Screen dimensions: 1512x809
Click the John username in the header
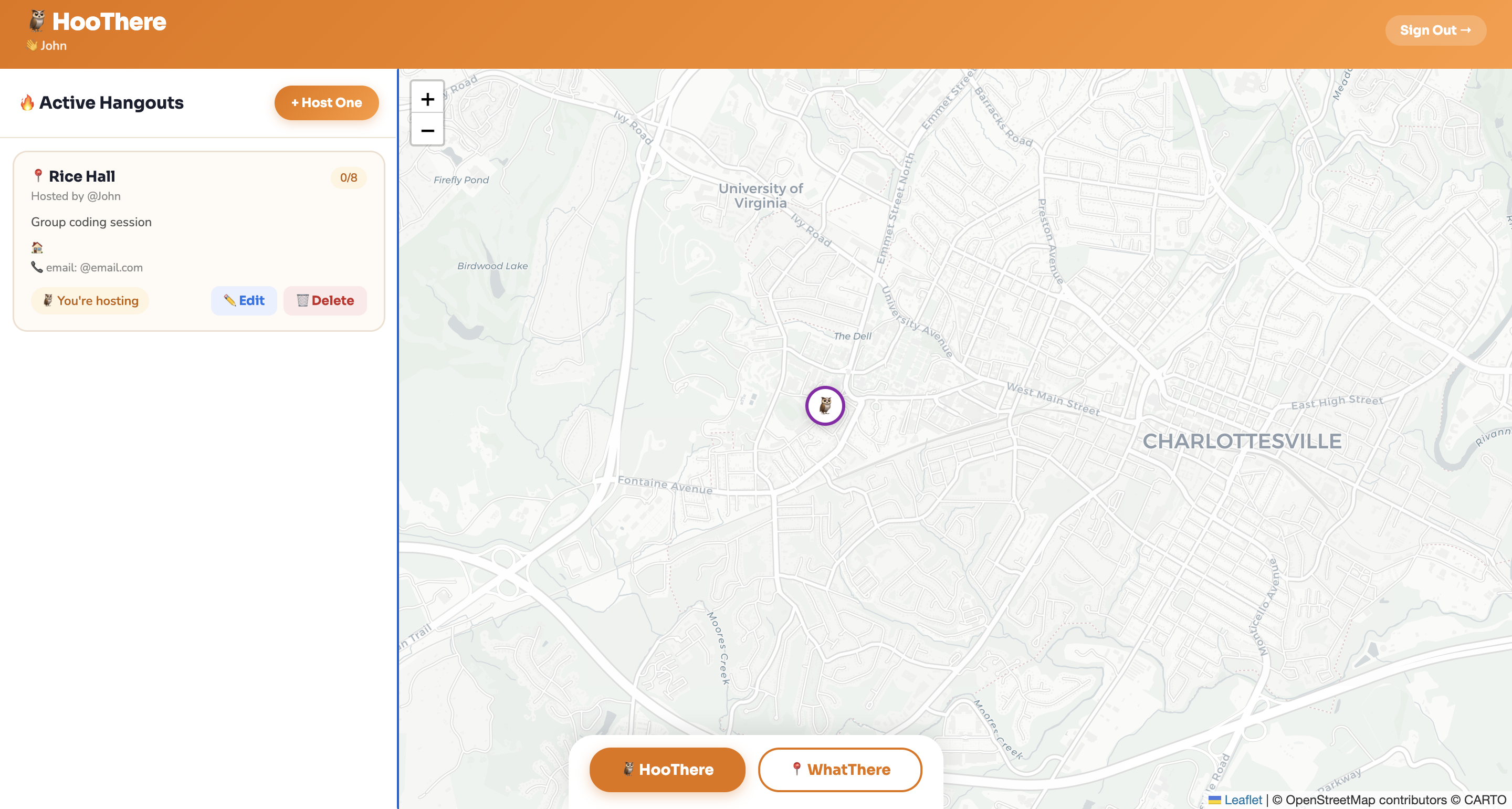53,46
